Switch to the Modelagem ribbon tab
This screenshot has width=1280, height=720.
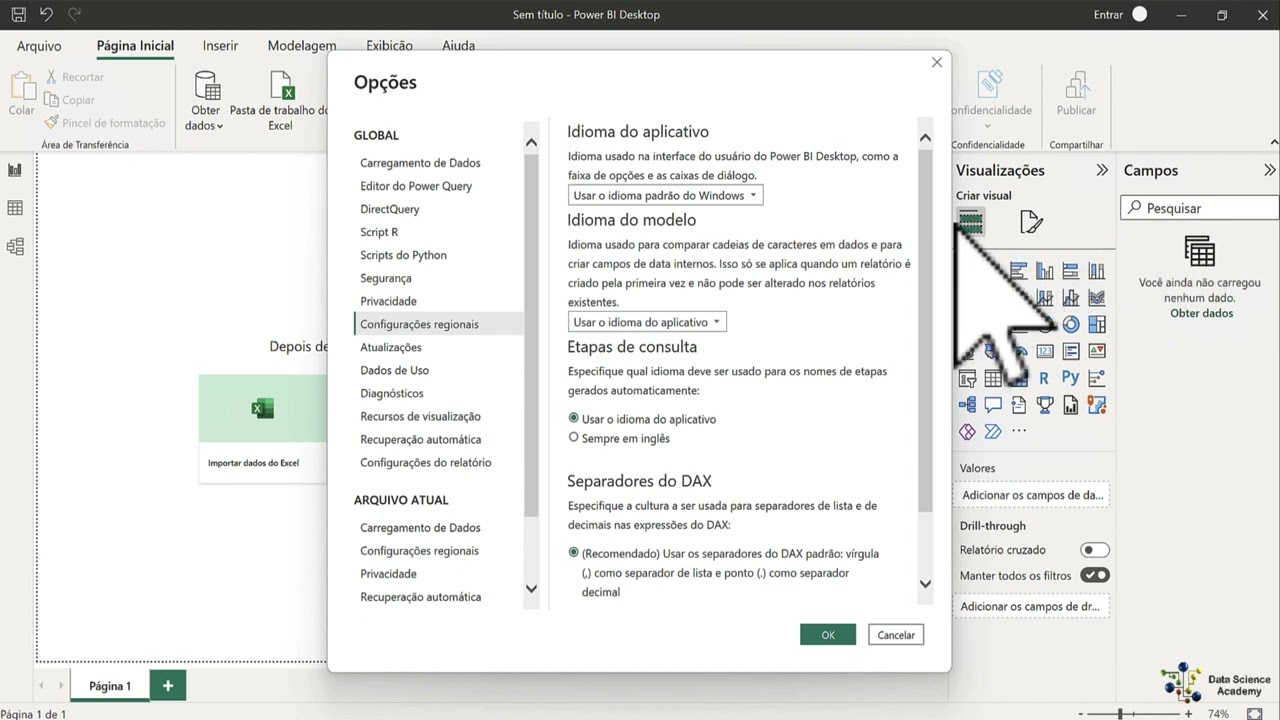pos(302,46)
